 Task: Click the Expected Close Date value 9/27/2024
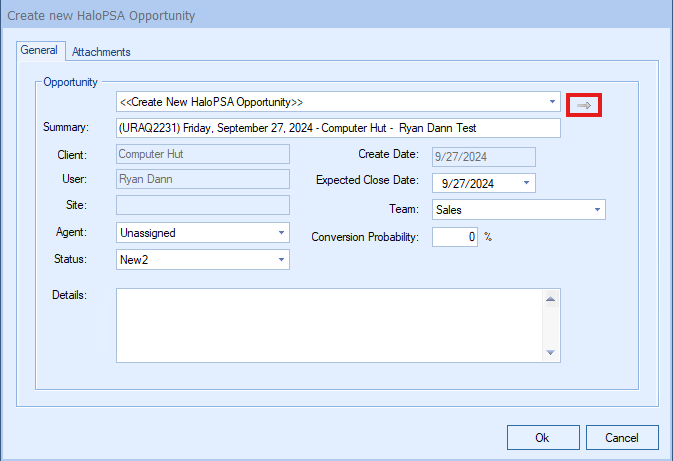468,183
